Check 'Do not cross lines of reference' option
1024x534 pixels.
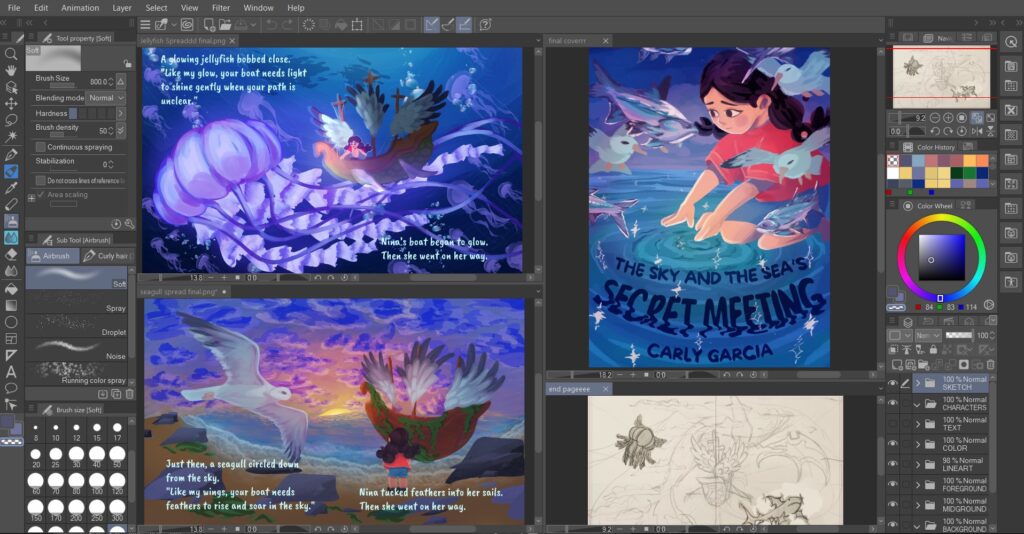40,180
